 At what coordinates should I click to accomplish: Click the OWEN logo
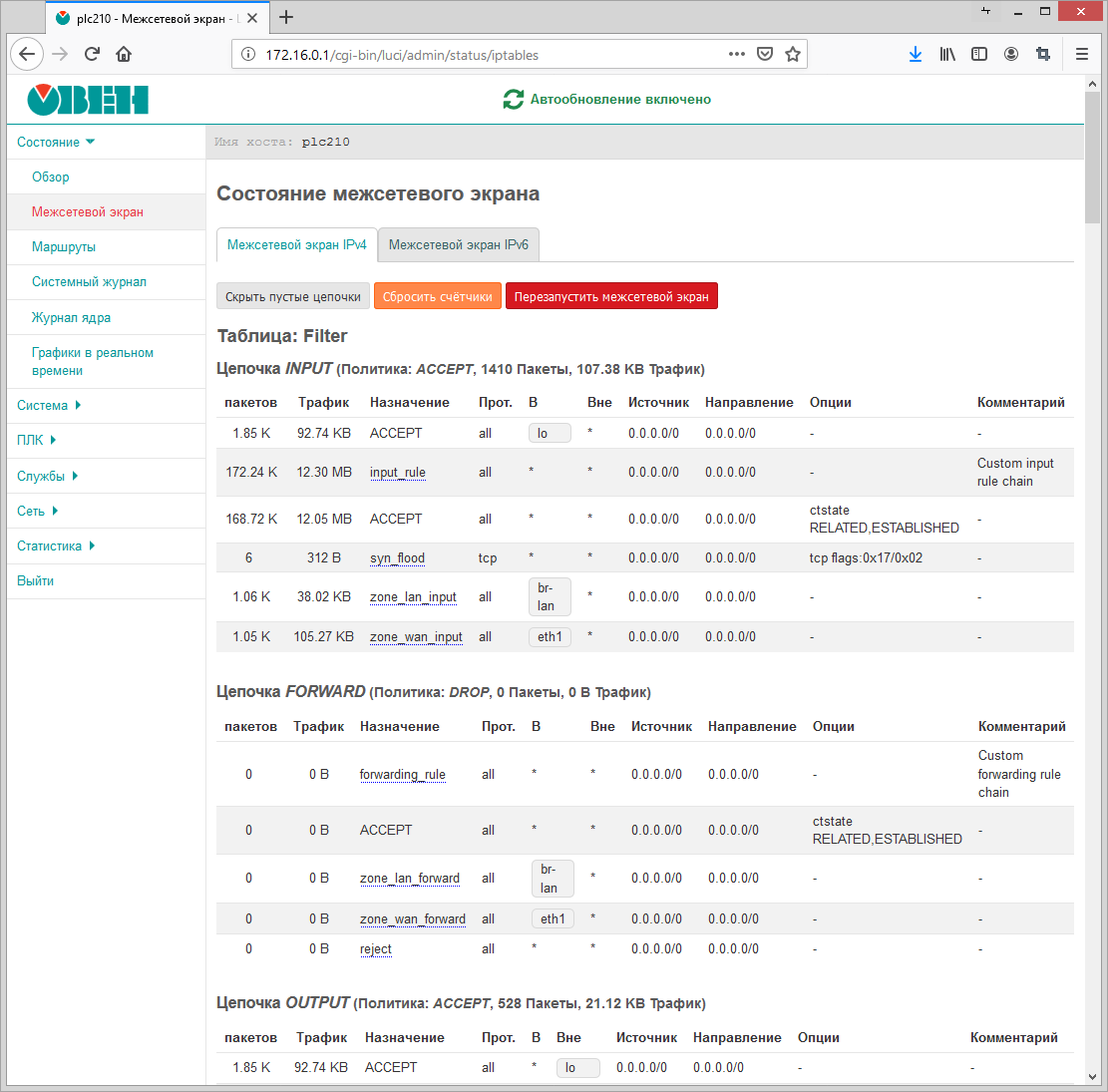click(88, 100)
